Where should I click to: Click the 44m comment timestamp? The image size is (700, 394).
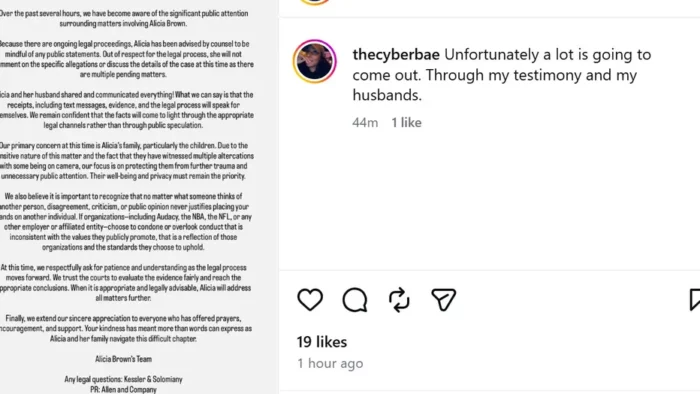365,122
